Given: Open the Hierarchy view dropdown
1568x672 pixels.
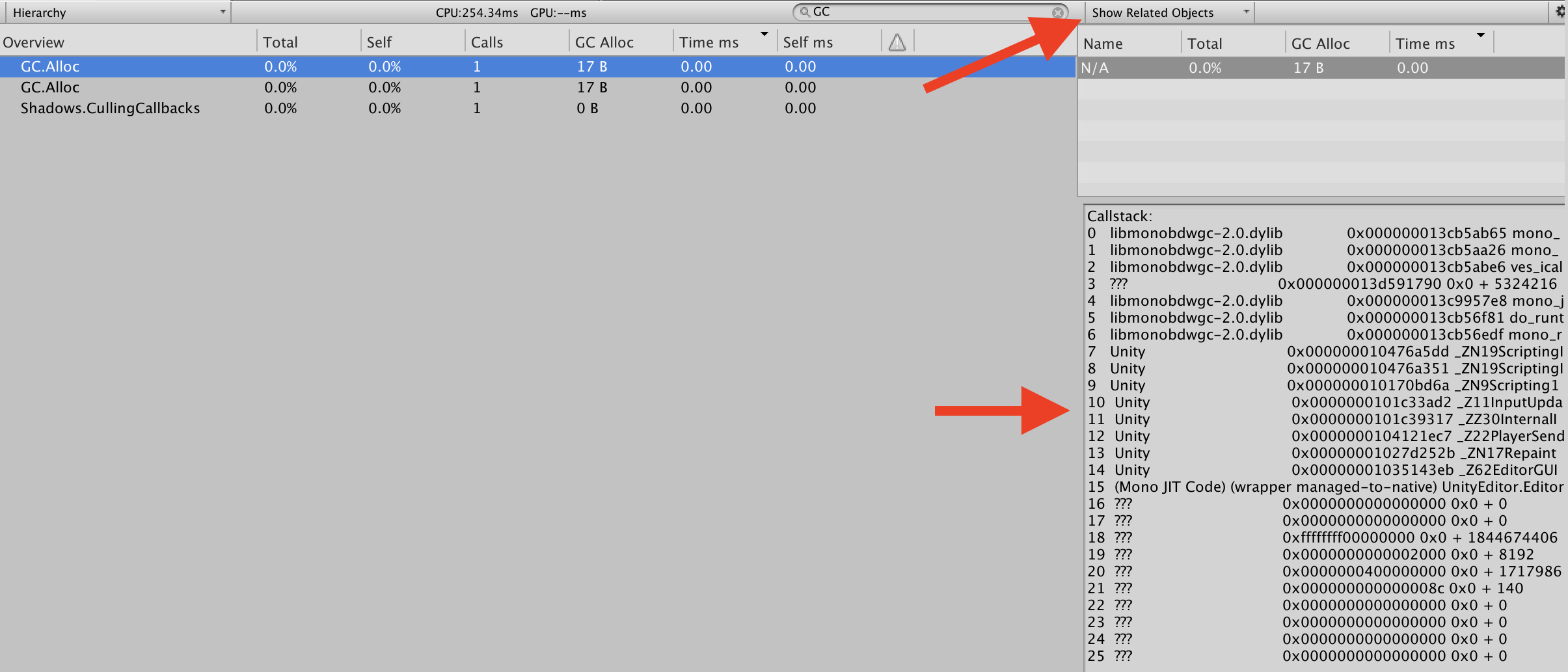Looking at the screenshot, I should (x=117, y=12).
